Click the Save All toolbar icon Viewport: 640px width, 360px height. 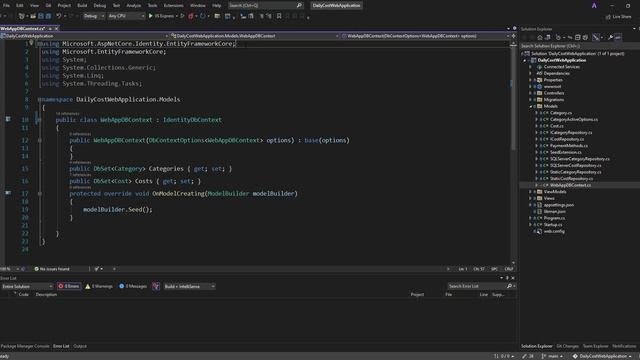click(x=48, y=16)
